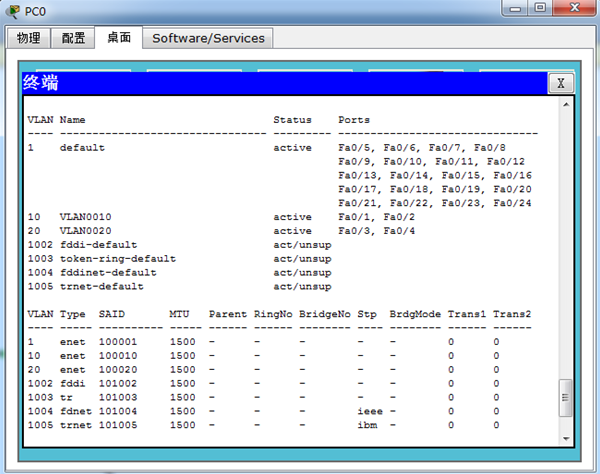Click the SAID value '101005'
600x474 pixels.
pos(118,425)
